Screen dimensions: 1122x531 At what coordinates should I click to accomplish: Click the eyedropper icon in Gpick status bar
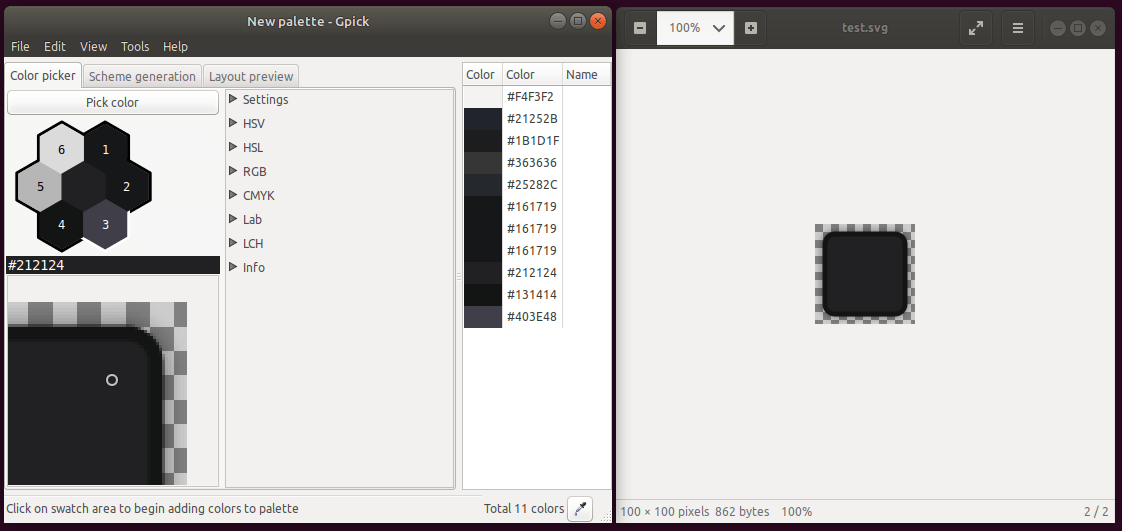580,509
